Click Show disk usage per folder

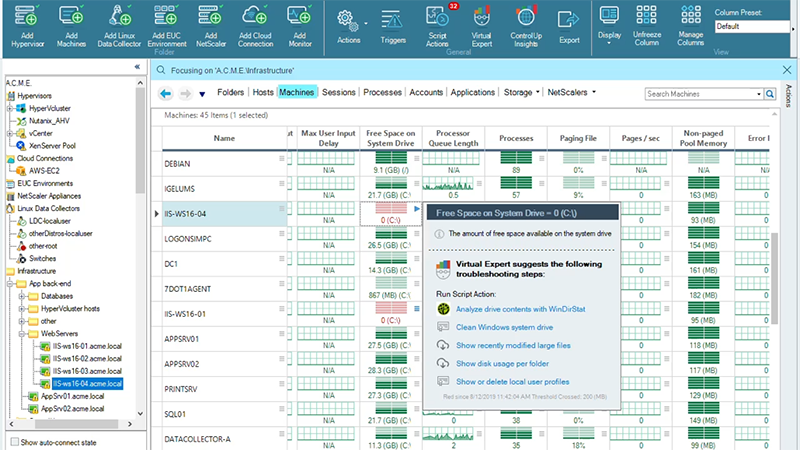[x=502, y=364]
